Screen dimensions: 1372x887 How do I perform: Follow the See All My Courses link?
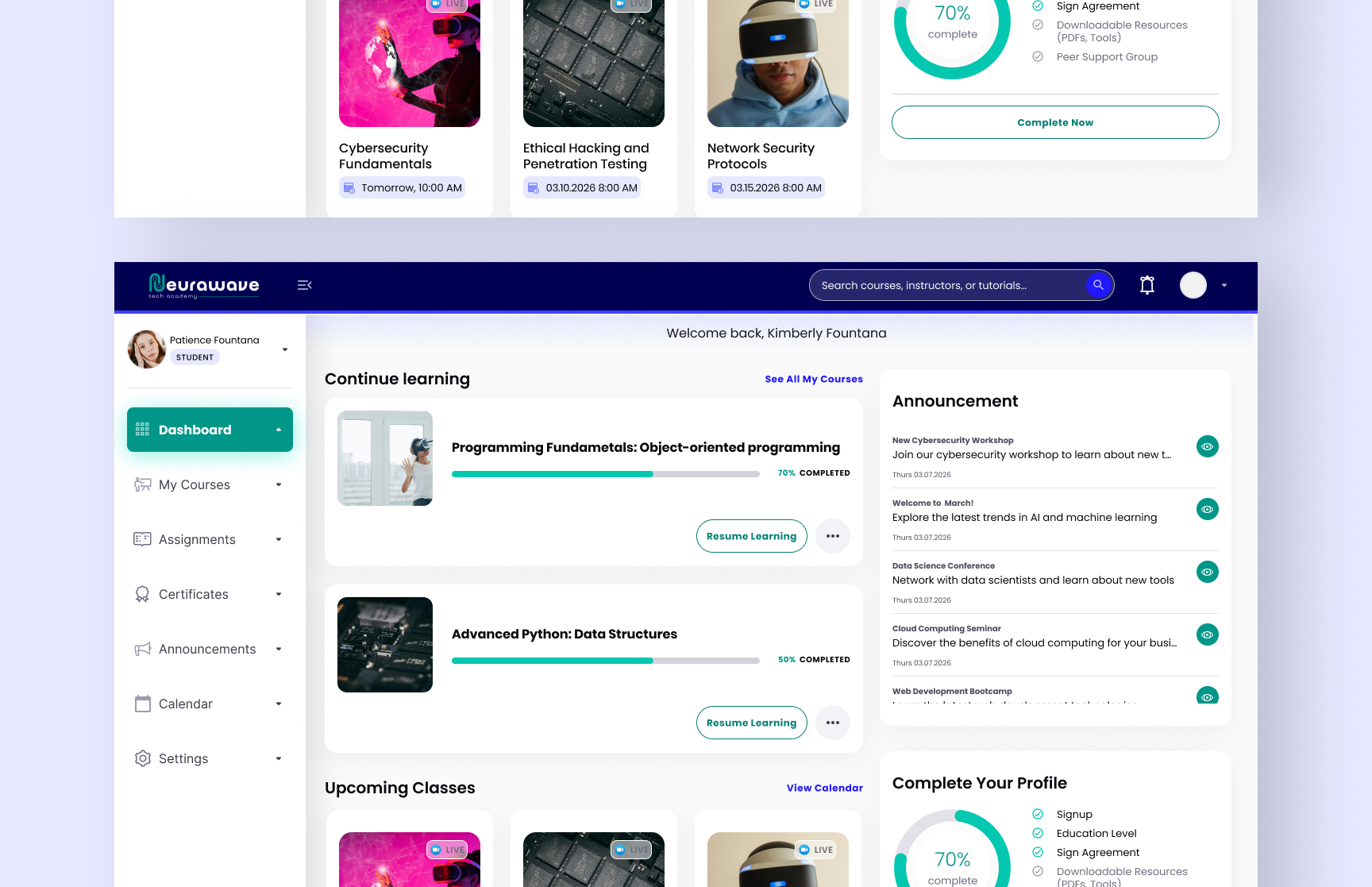814,379
